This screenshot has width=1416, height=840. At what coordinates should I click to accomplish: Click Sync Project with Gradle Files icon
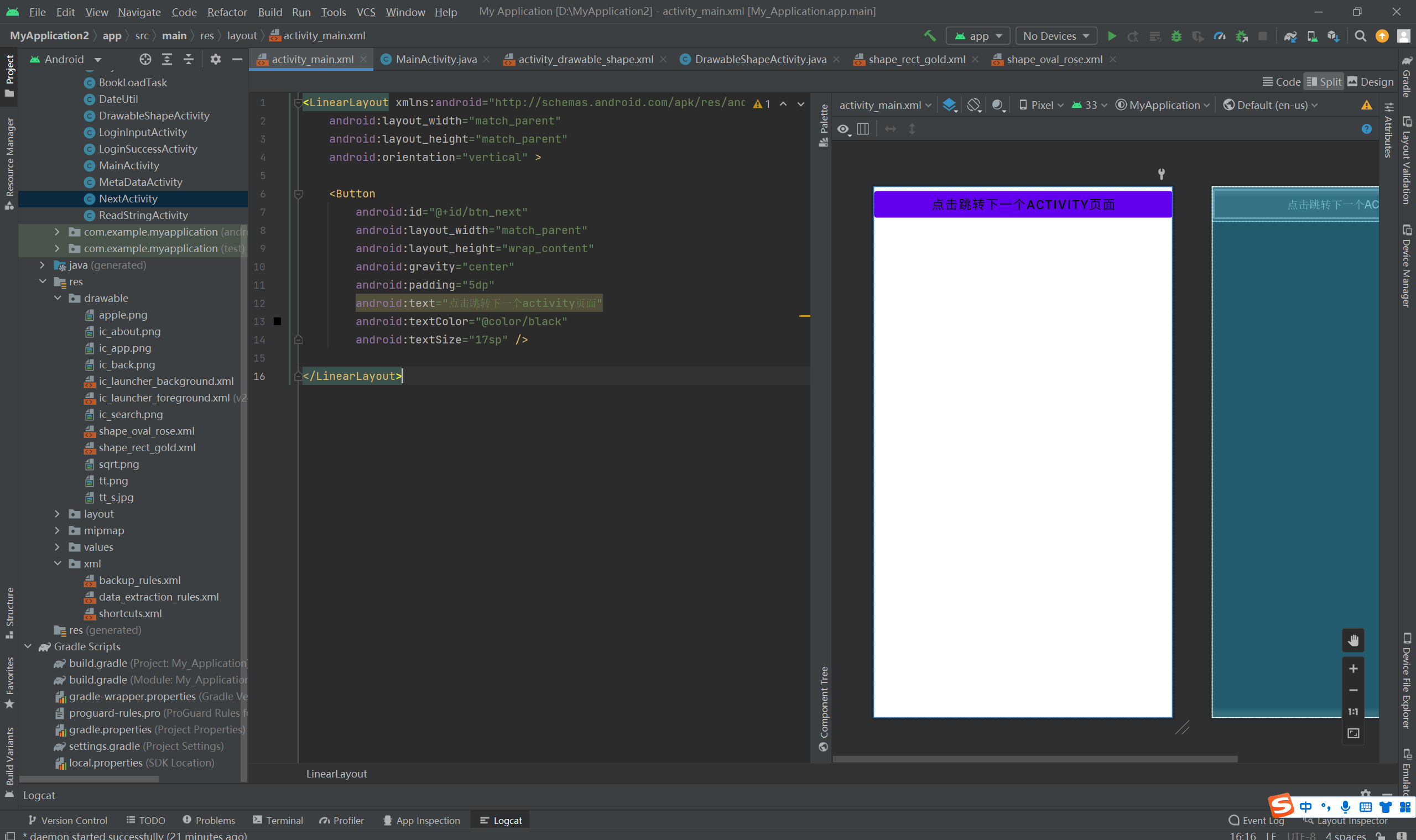(x=1290, y=36)
